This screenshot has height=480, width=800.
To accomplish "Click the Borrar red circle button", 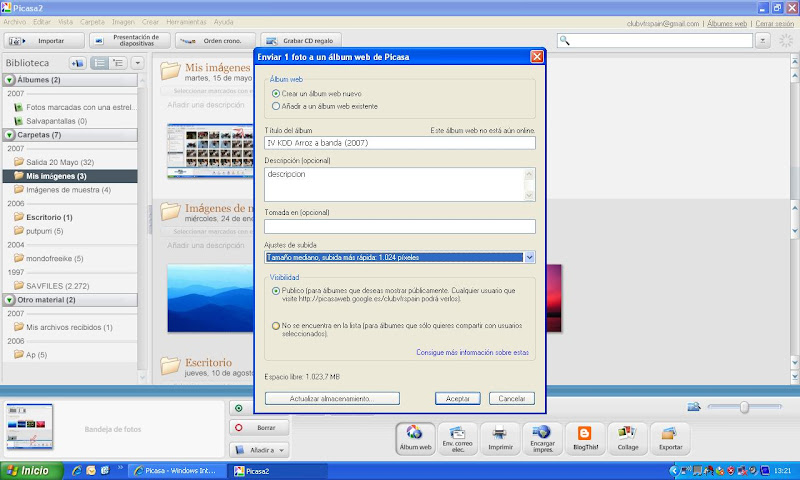I will tap(259, 427).
